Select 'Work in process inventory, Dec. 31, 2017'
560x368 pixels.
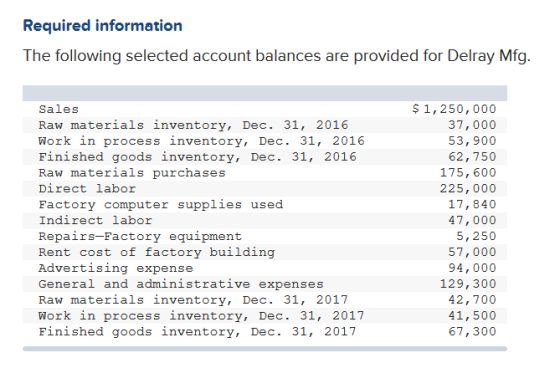201,316
